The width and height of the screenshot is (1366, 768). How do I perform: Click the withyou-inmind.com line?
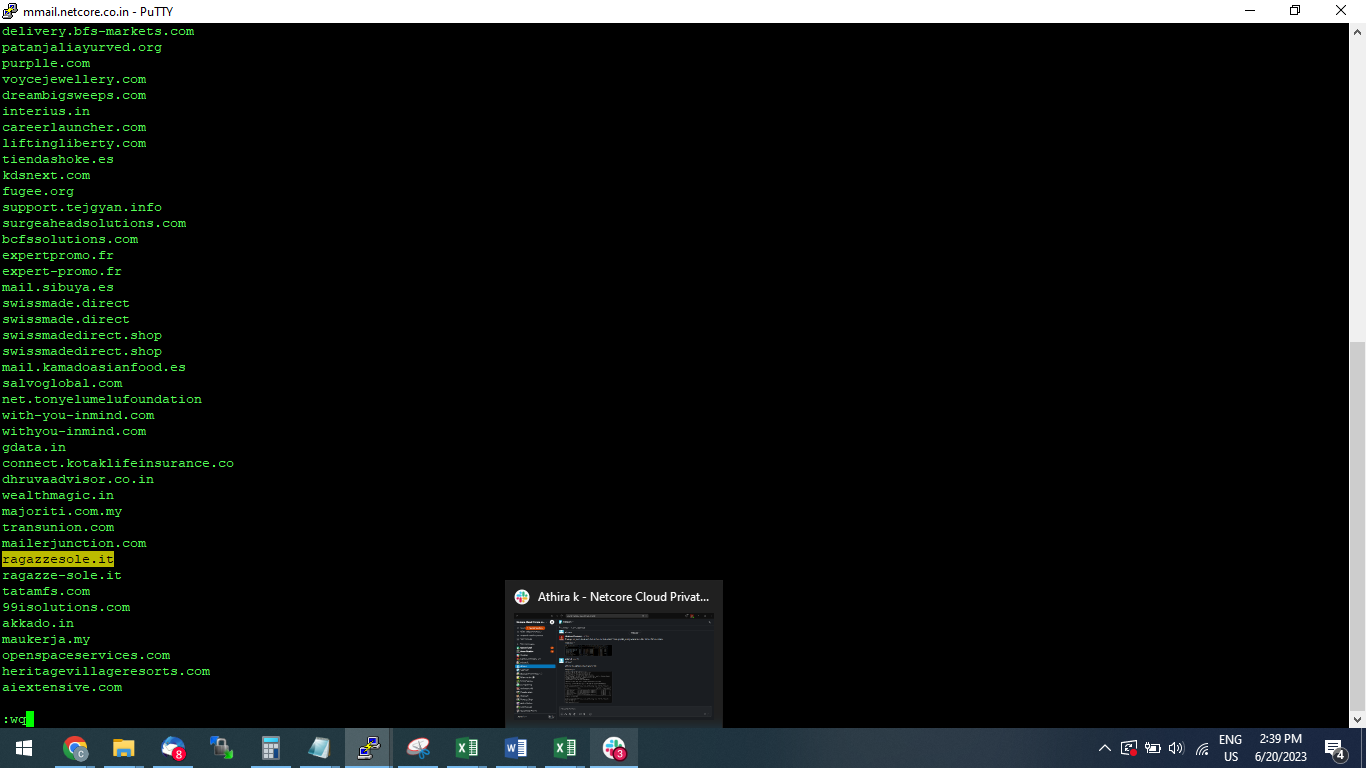74,431
